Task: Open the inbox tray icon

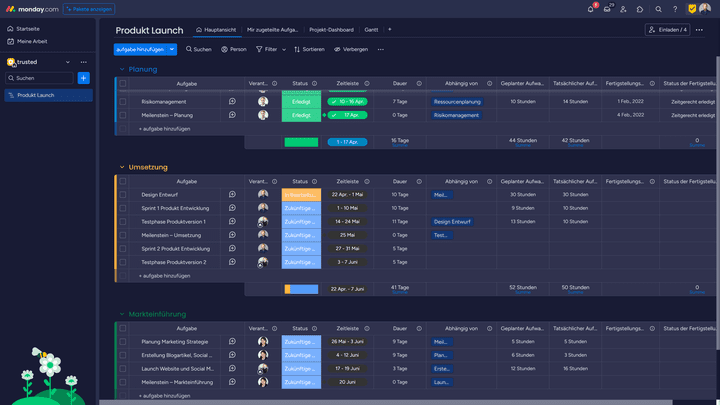Action: tap(607, 9)
